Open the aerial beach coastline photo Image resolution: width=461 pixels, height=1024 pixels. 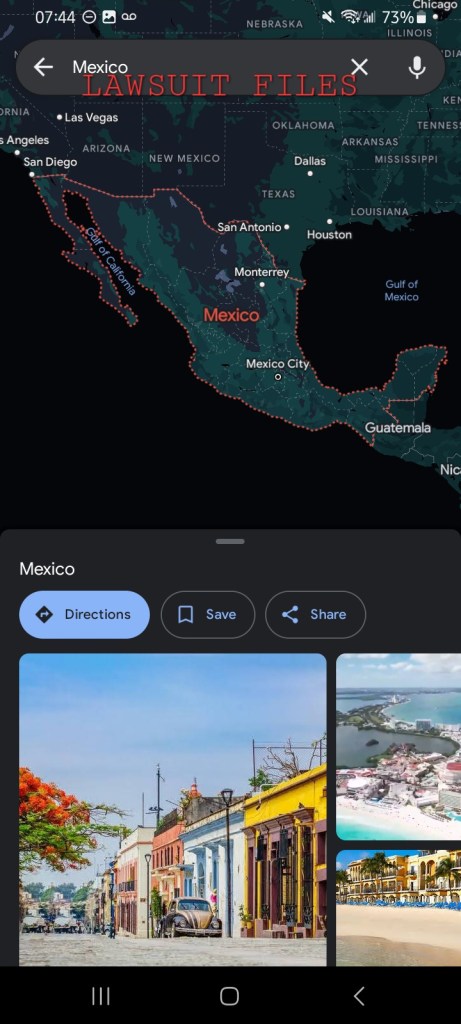(x=398, y=746)
